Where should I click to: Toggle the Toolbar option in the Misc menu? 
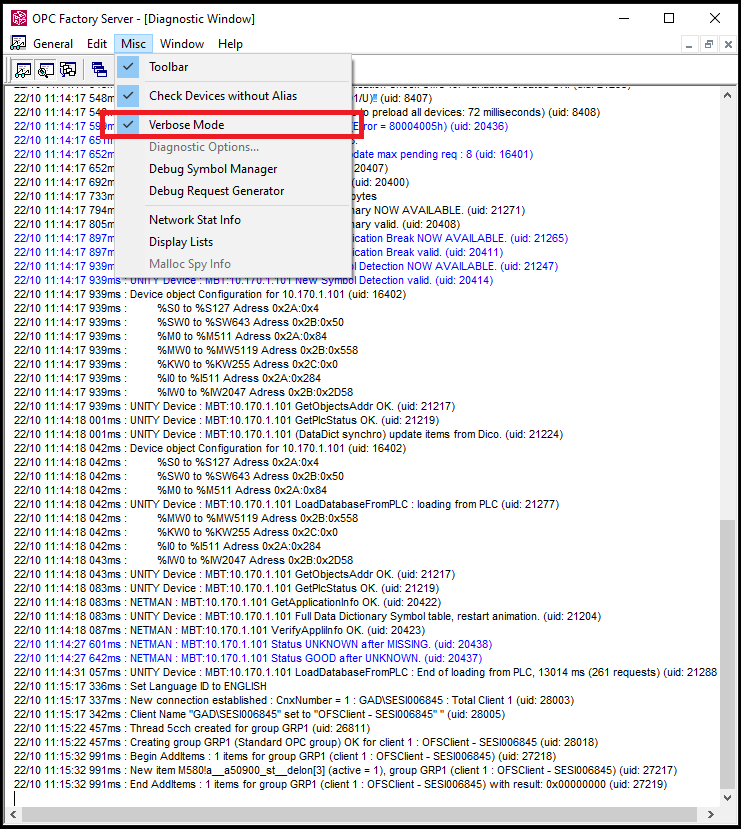click(x=233, y=67)
